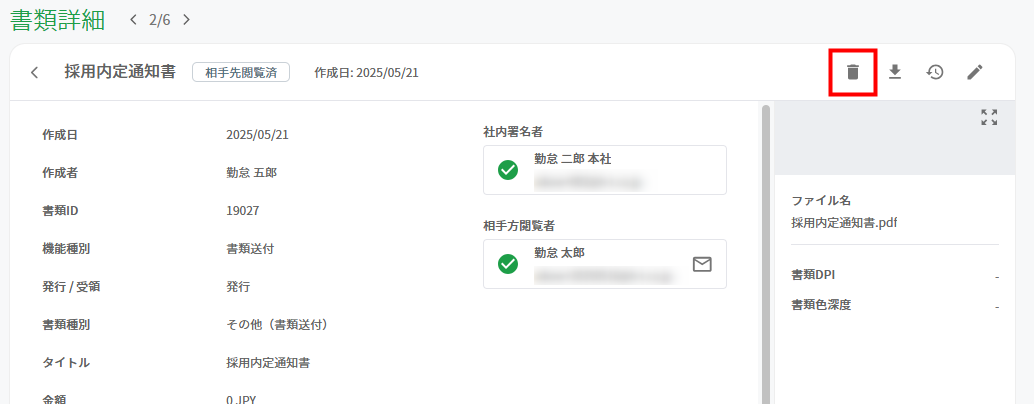This screenshot has width=1034, height=404.
Task: Download the document with the download icon
Action: 894,72
